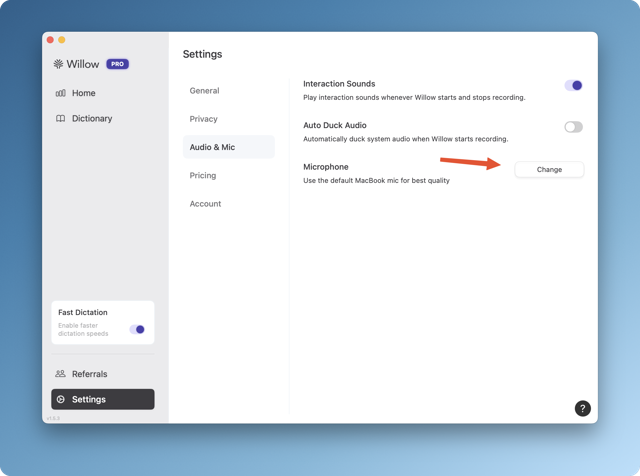Screen dimensions: 640x476
Task: Click the Referrals people icon
Action: (60, 374)
